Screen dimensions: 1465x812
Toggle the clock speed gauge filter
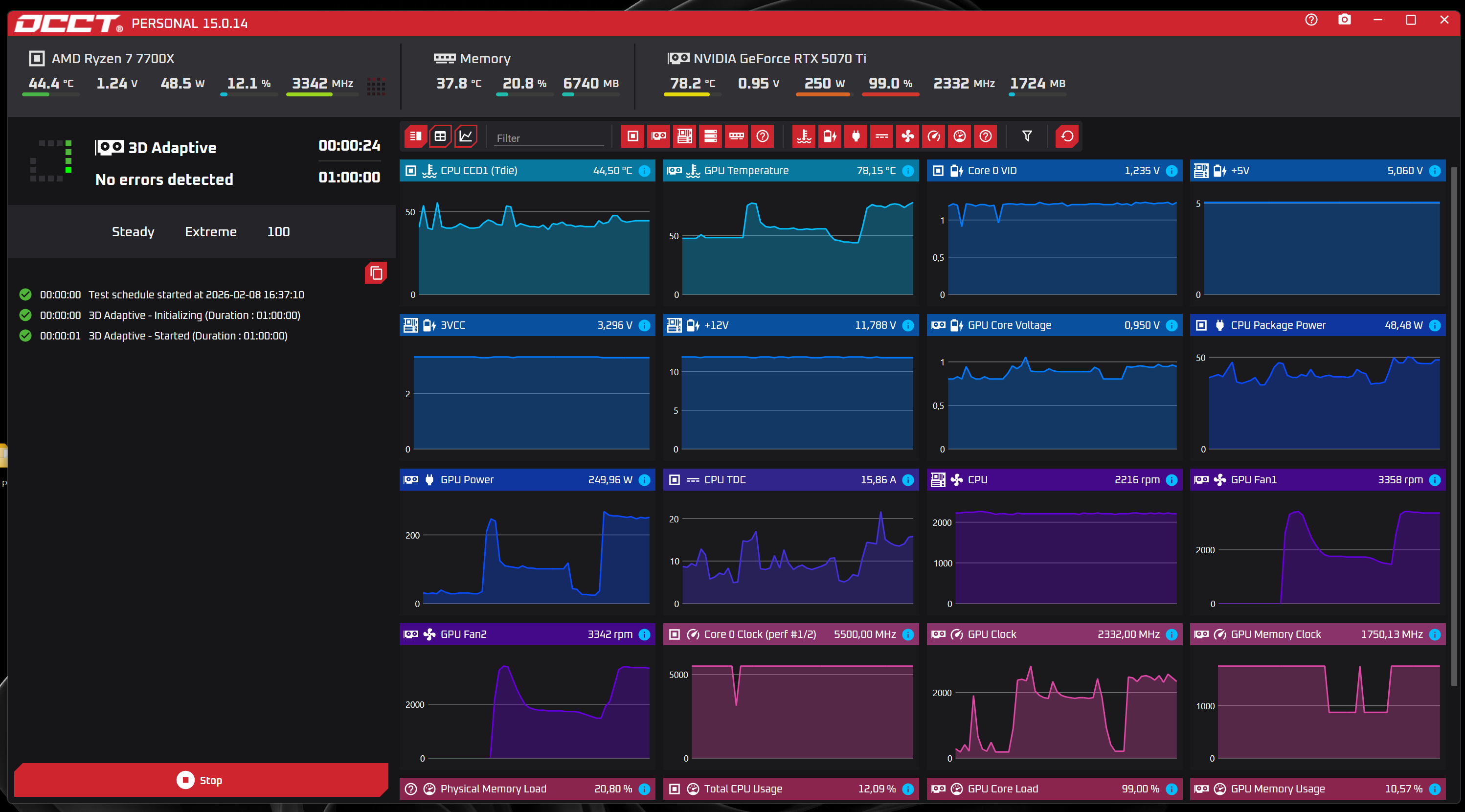point(934,136)
